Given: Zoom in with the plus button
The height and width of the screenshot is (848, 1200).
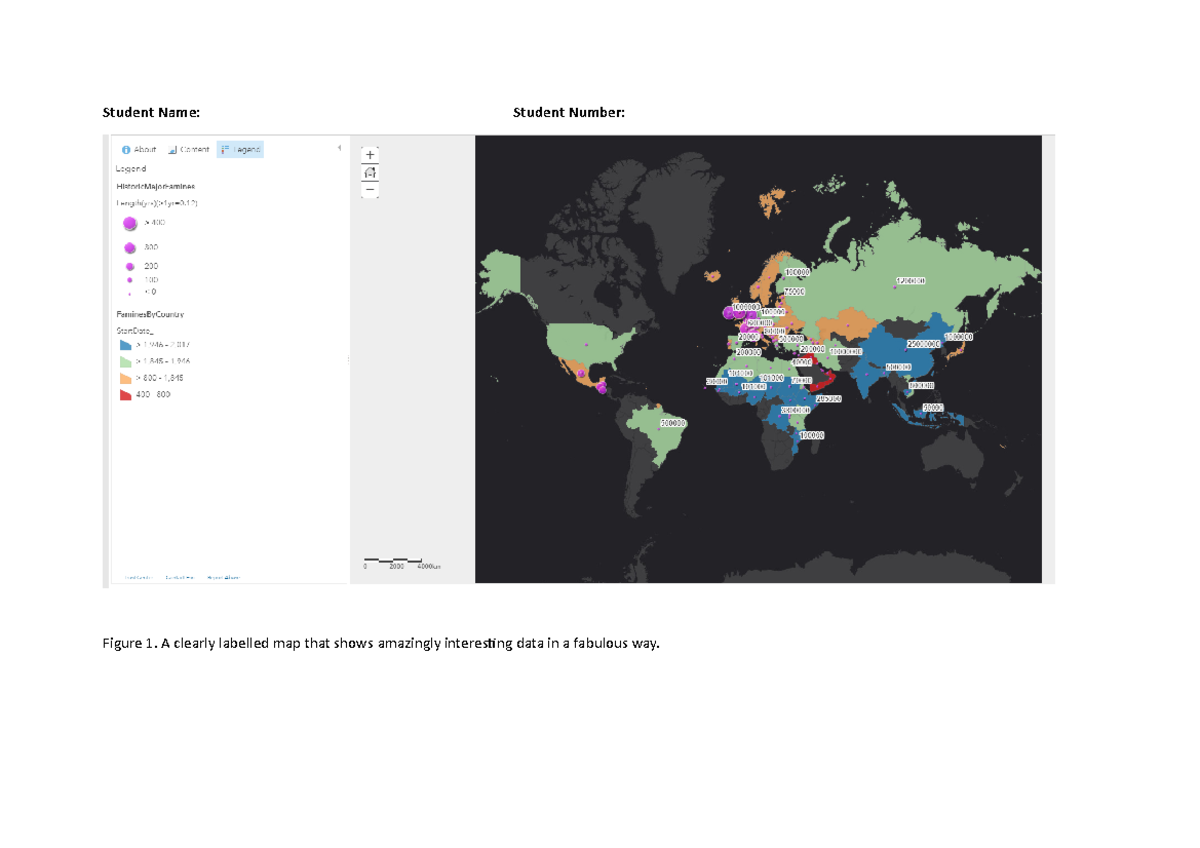Looking at the screenshot, I should [370, 155].
